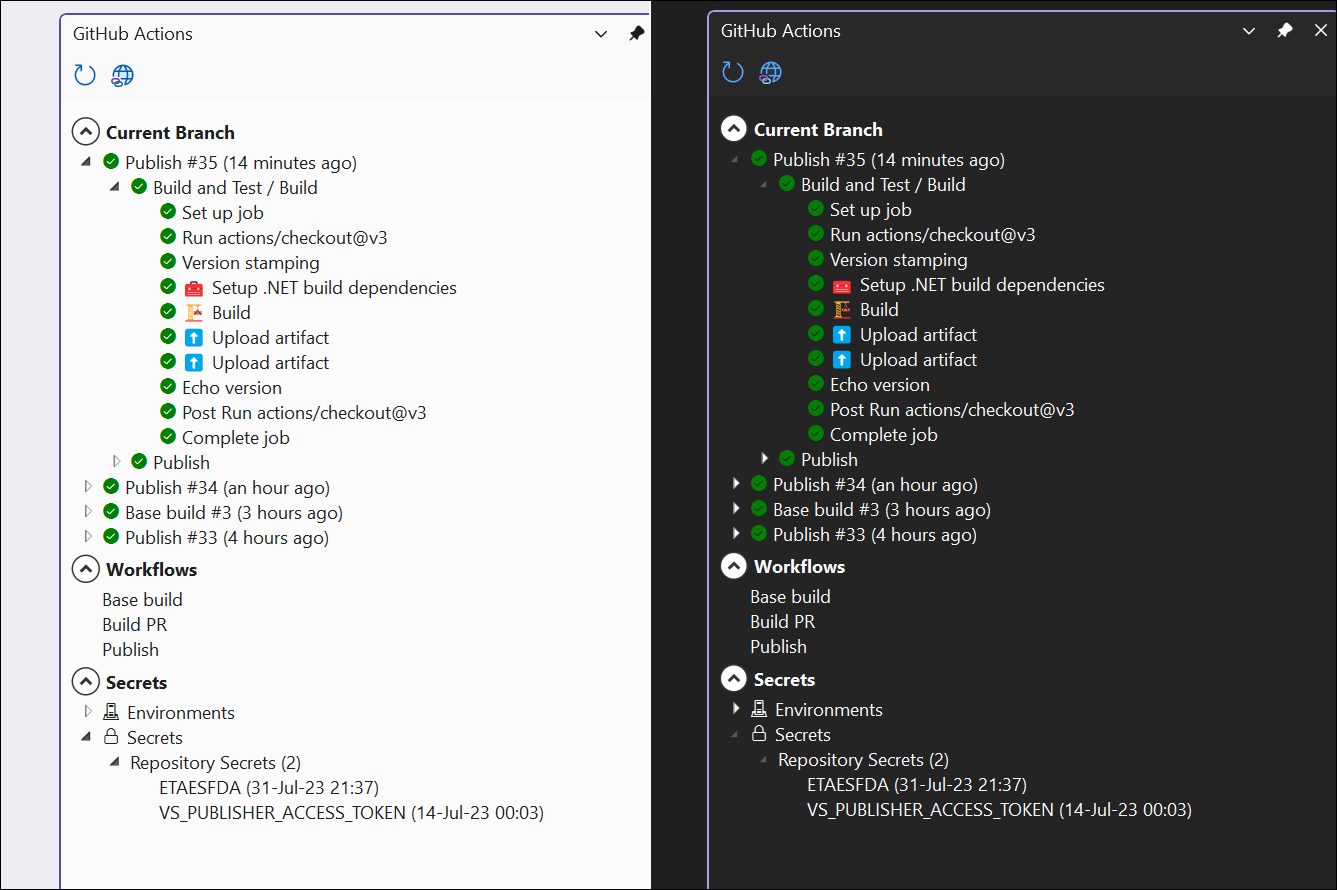The image size is (1337, 890).
Task: Click pin icon in light panel header
Action: pos(637,34)
